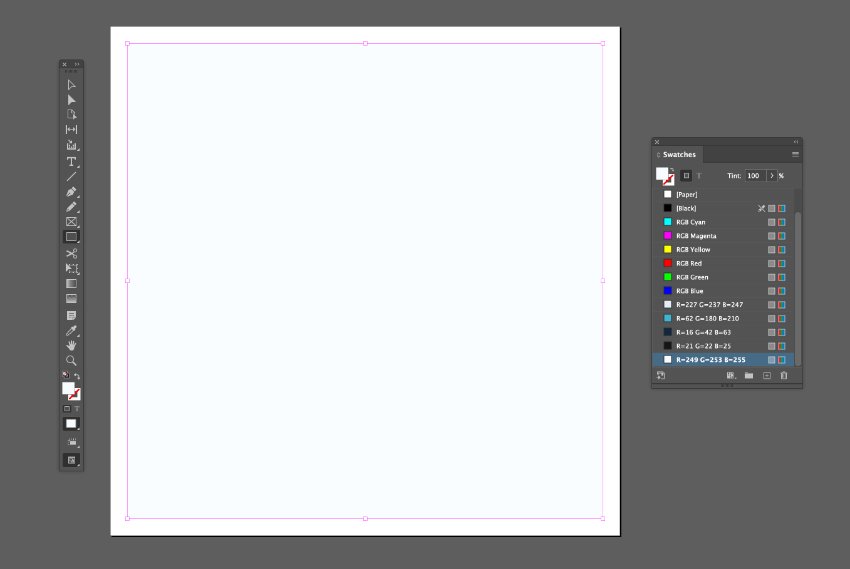Select the RGB Red swatch
The width and height of the screenshot is (850, 569).
(x=724, y=263)
